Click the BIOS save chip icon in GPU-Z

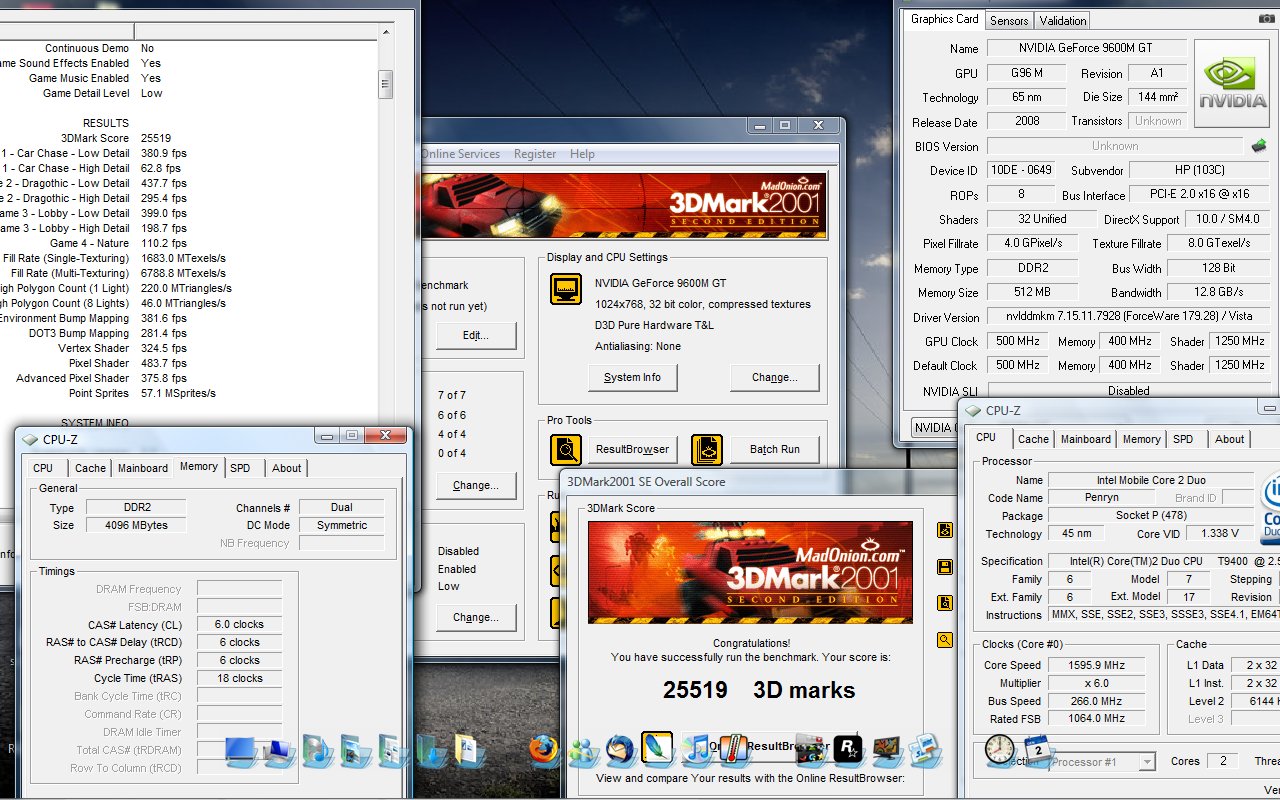click(x=1259, y=146)
